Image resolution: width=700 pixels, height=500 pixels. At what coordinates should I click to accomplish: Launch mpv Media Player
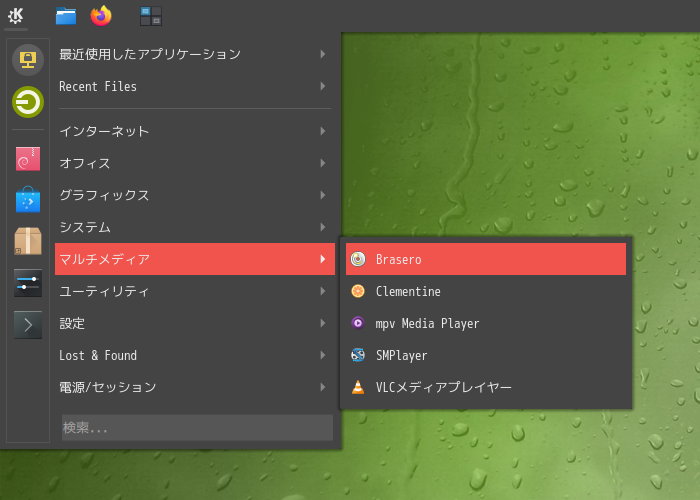pos(486,323)
